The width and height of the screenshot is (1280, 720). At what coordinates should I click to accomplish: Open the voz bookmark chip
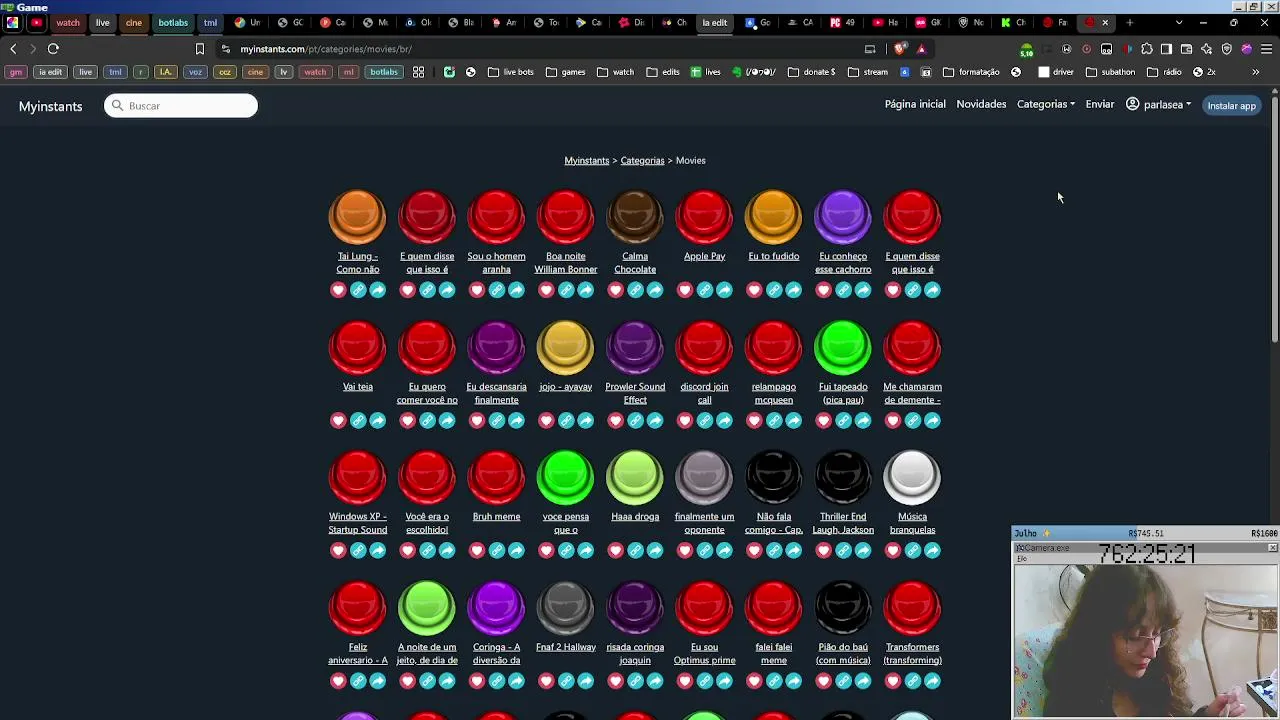[x=196, y=72]
